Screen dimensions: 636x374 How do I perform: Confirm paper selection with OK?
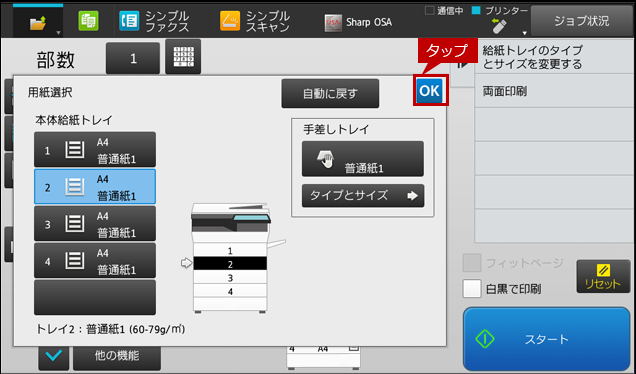coord(430,90)
